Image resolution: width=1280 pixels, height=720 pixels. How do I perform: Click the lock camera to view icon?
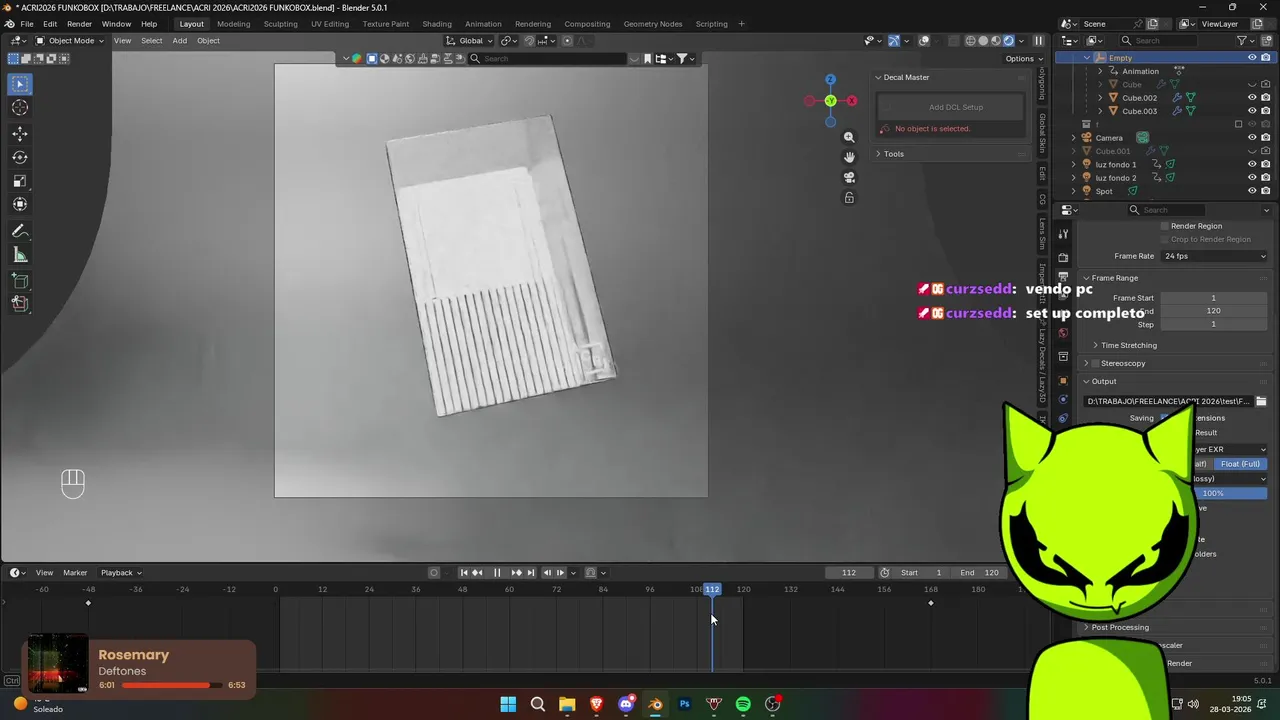pyautogui.click(x=849, y=198)
